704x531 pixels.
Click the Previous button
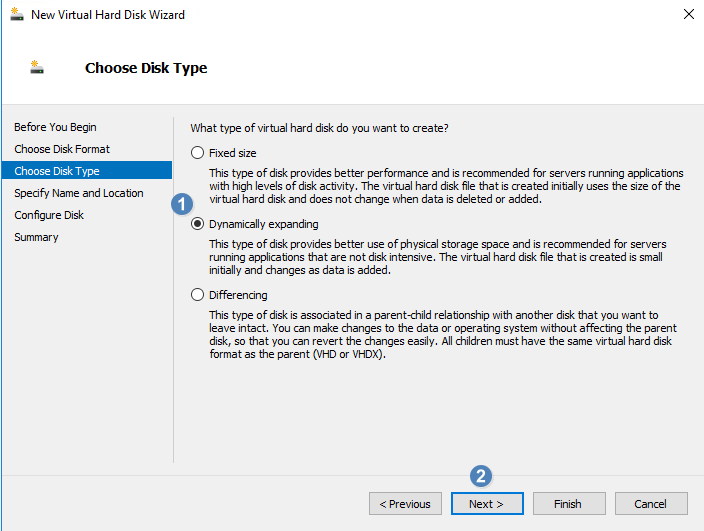(x=405, y=504)
